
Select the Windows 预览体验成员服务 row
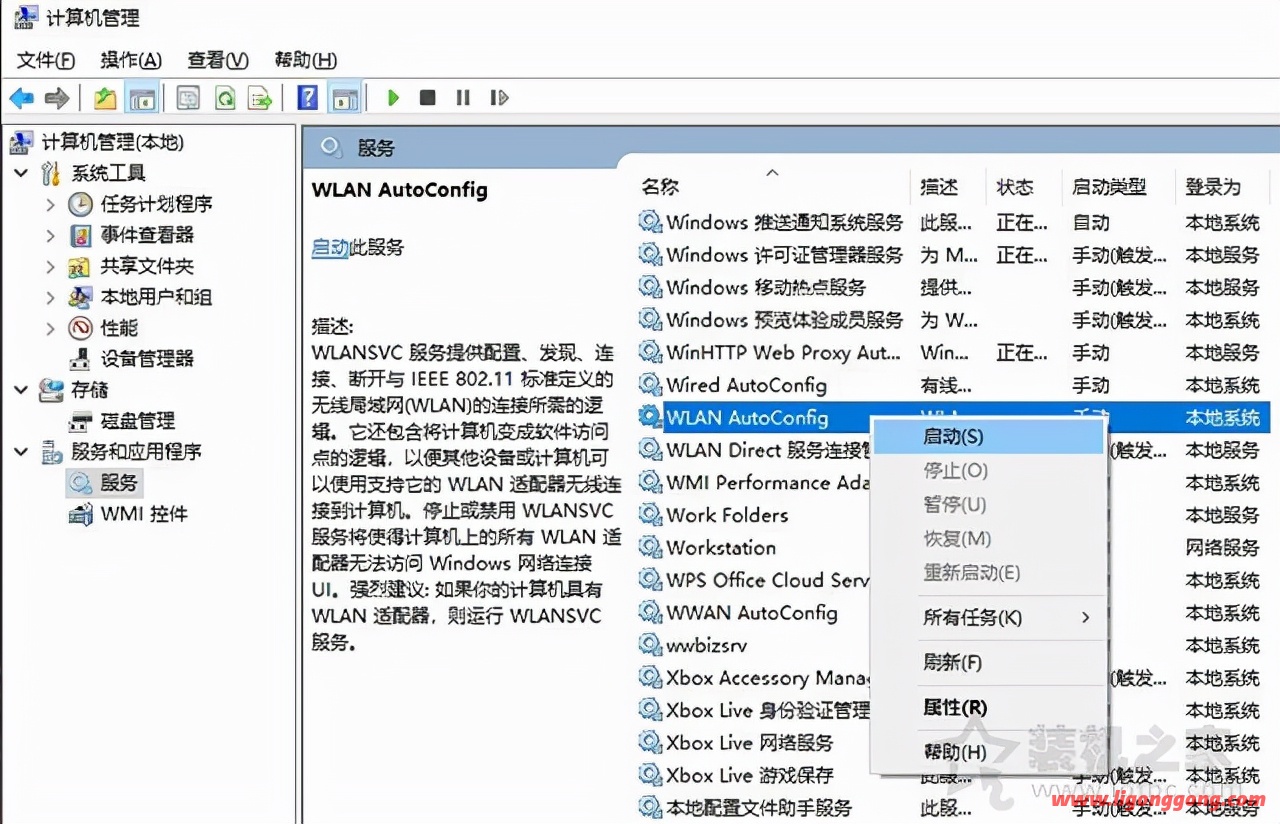953,320
